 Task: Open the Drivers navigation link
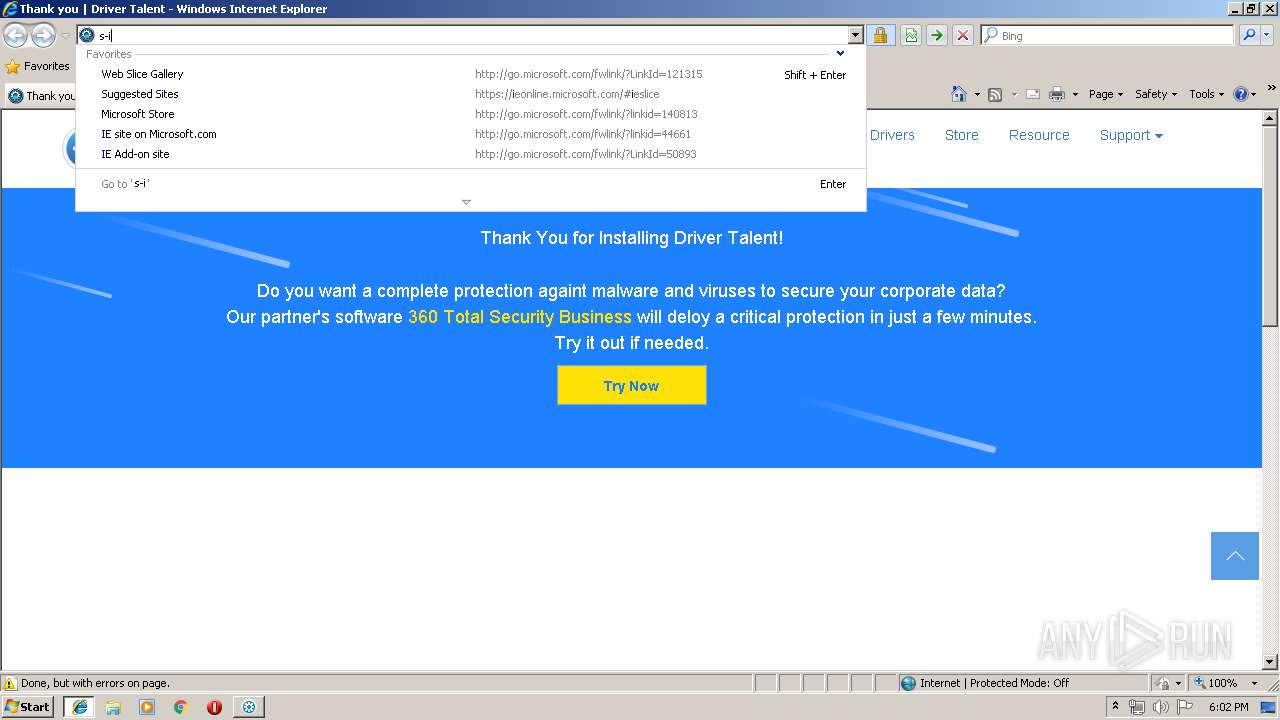point(892,135)
